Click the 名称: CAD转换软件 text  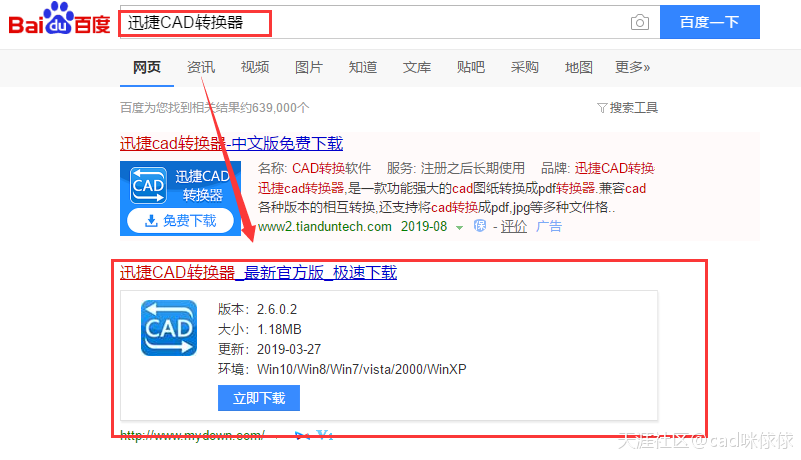(x=314, y=168)
